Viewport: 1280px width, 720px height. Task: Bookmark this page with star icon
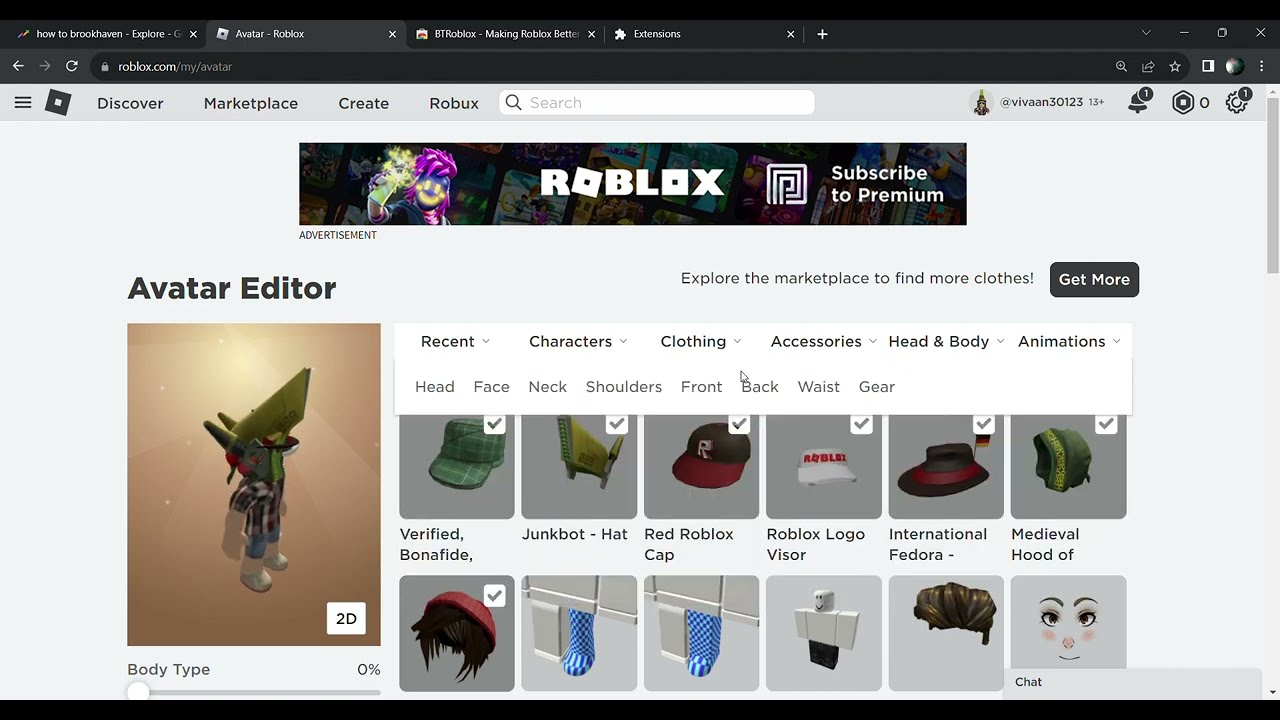pos(1175,66)
